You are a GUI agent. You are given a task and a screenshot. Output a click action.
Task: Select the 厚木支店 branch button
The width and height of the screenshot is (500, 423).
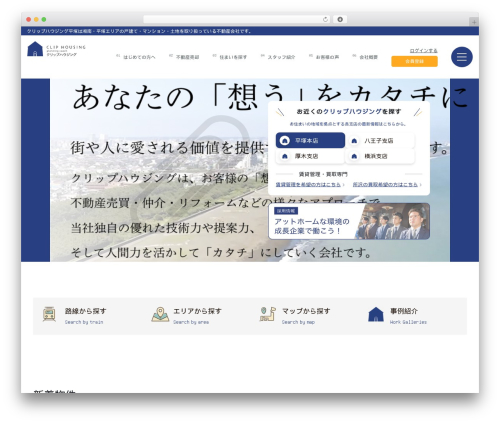pos(310,156)
